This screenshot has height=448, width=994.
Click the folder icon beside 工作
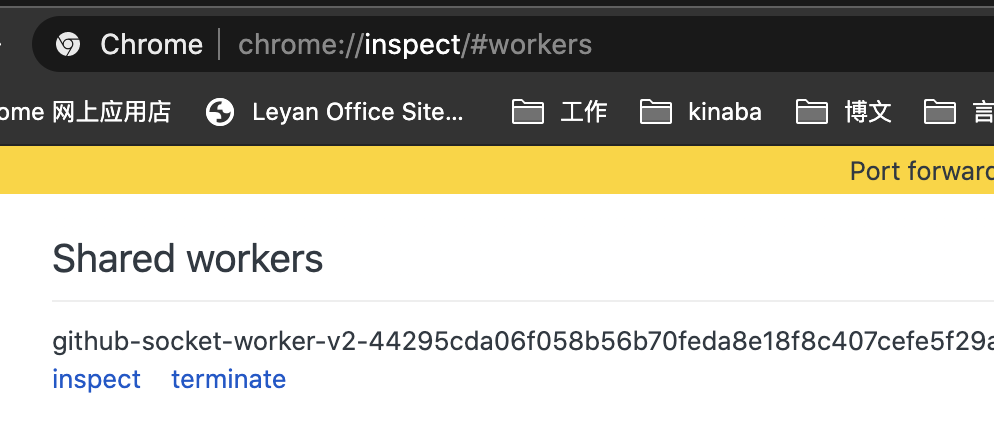pyautogui.click(x=527, y=112)
